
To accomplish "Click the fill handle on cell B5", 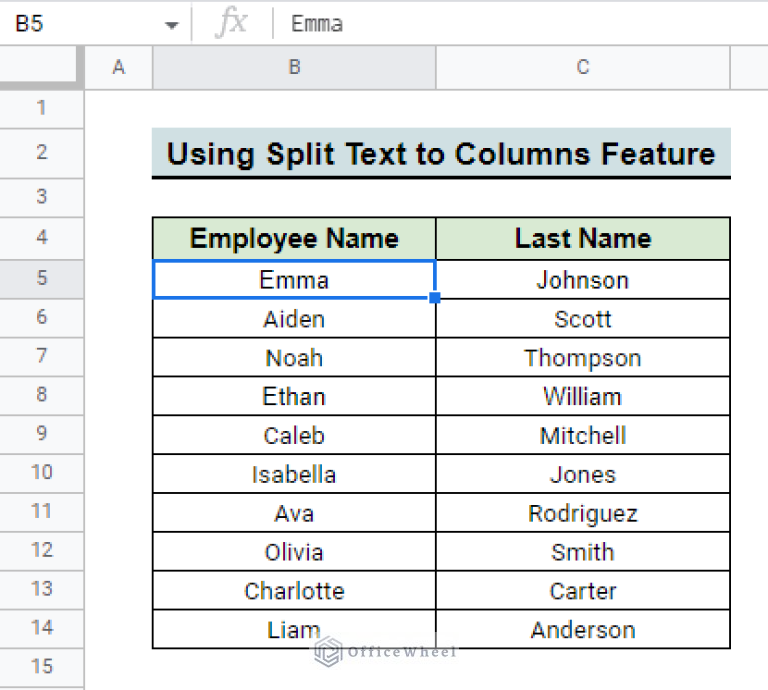I will 436,298.
